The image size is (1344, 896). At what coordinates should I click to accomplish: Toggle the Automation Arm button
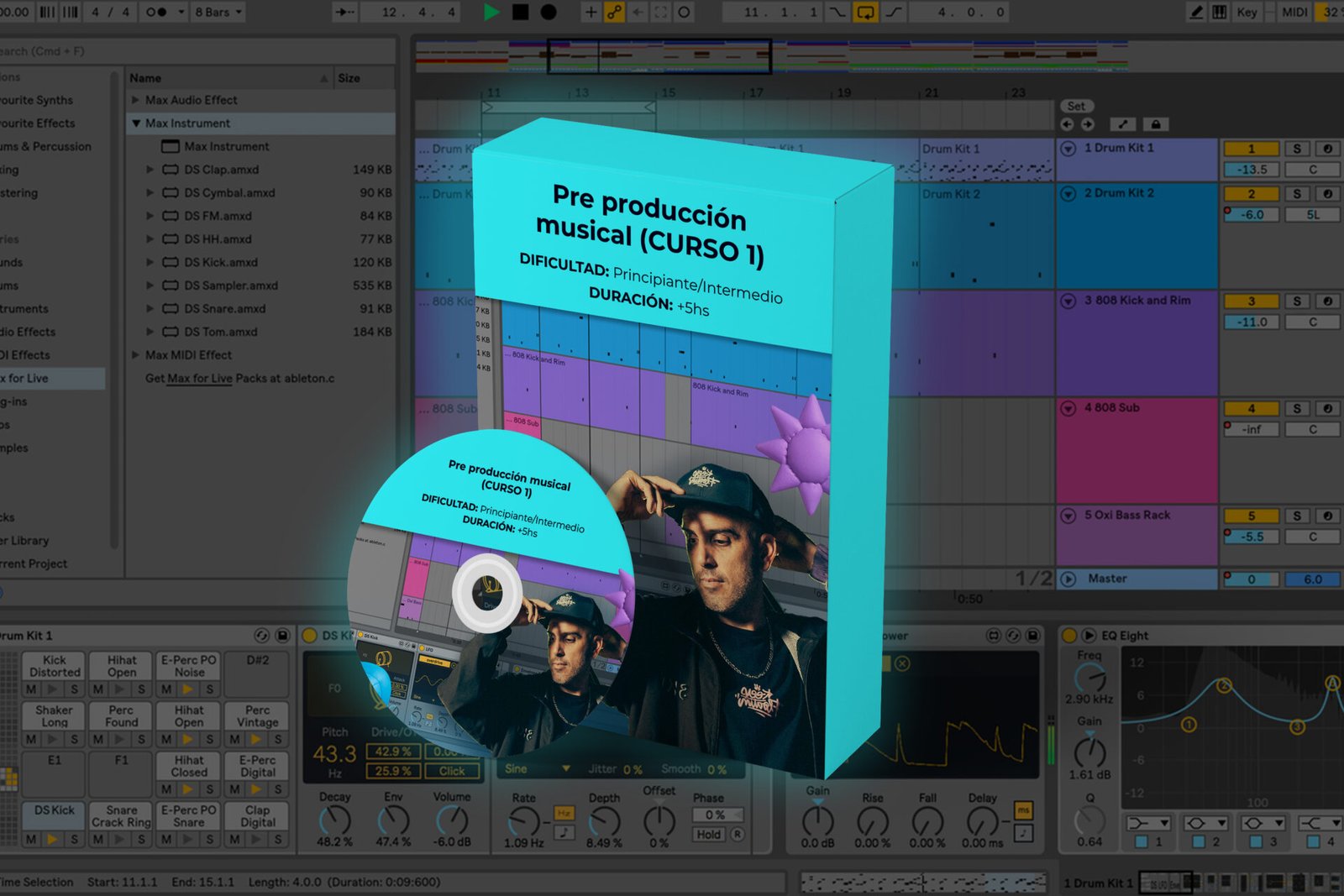[x=615, y=12]
